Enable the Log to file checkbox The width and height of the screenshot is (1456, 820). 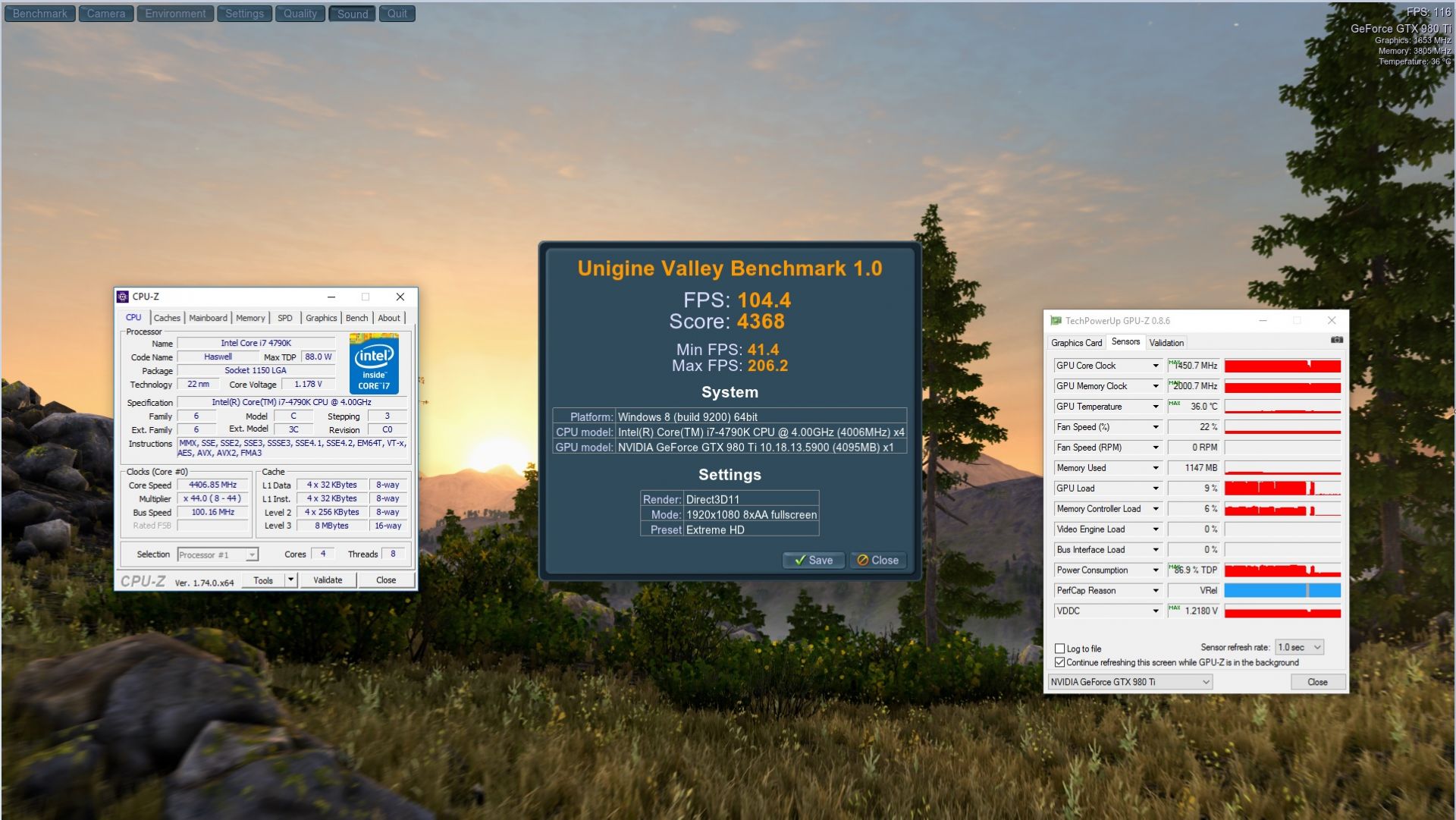[x=1060, y=649]
